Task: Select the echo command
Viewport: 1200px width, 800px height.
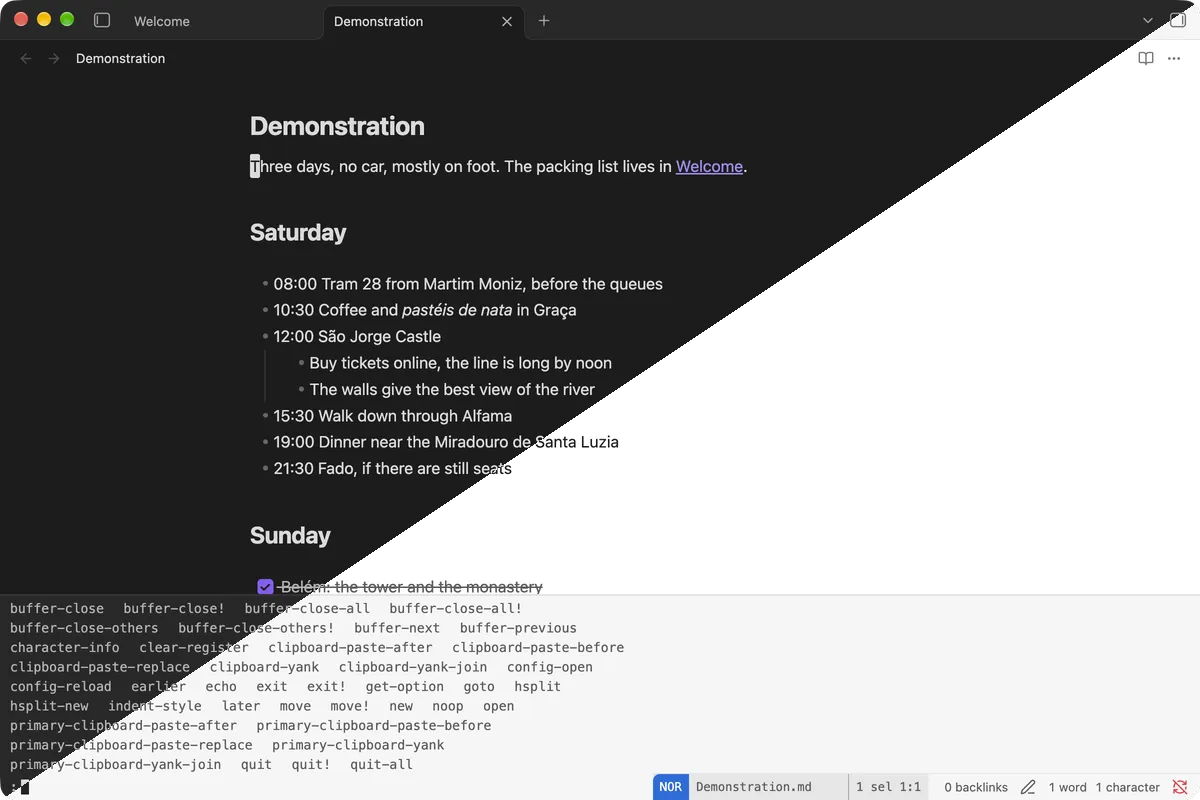Action: [221, 686]
